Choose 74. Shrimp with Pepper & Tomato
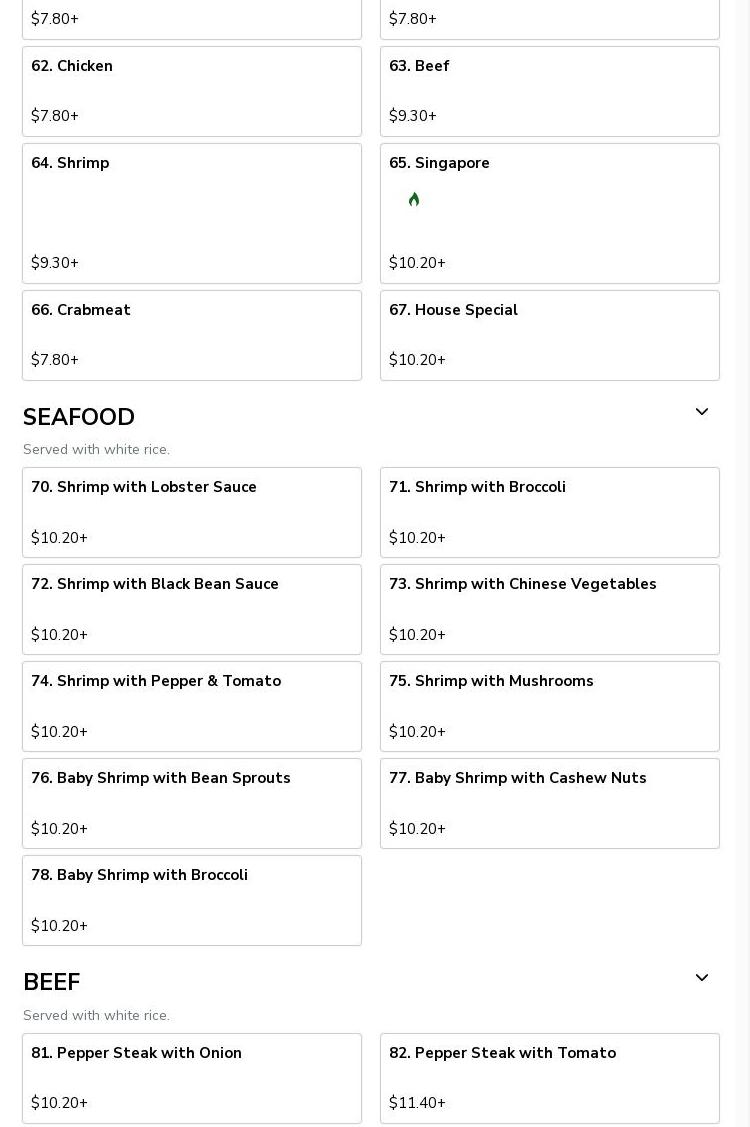Image resolution: width=750 pixels, height=1127 pixels. [192, 706]
